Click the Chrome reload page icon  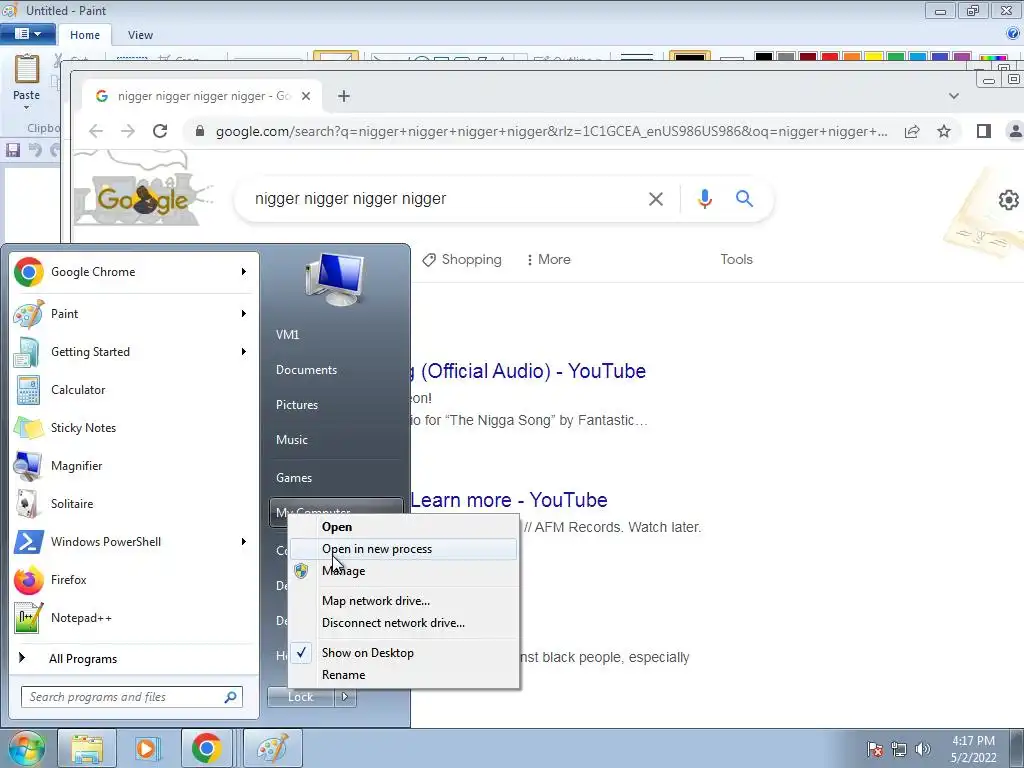(x=160, y=131)
